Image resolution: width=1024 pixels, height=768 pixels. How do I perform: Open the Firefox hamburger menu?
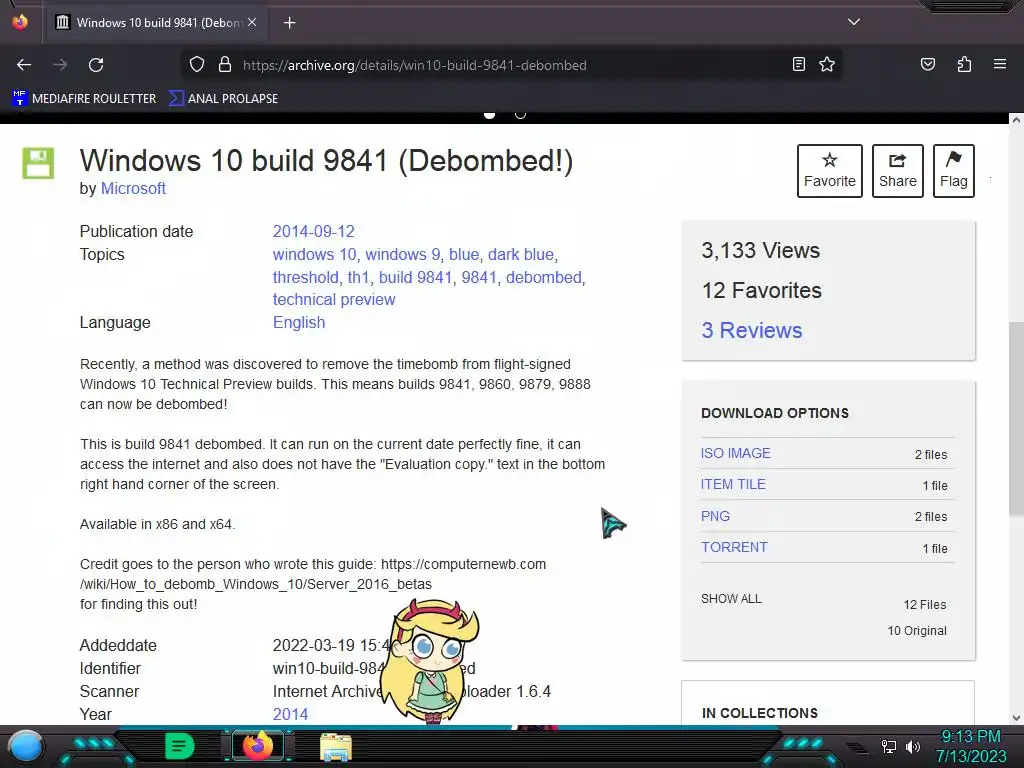tap(999, 64)
